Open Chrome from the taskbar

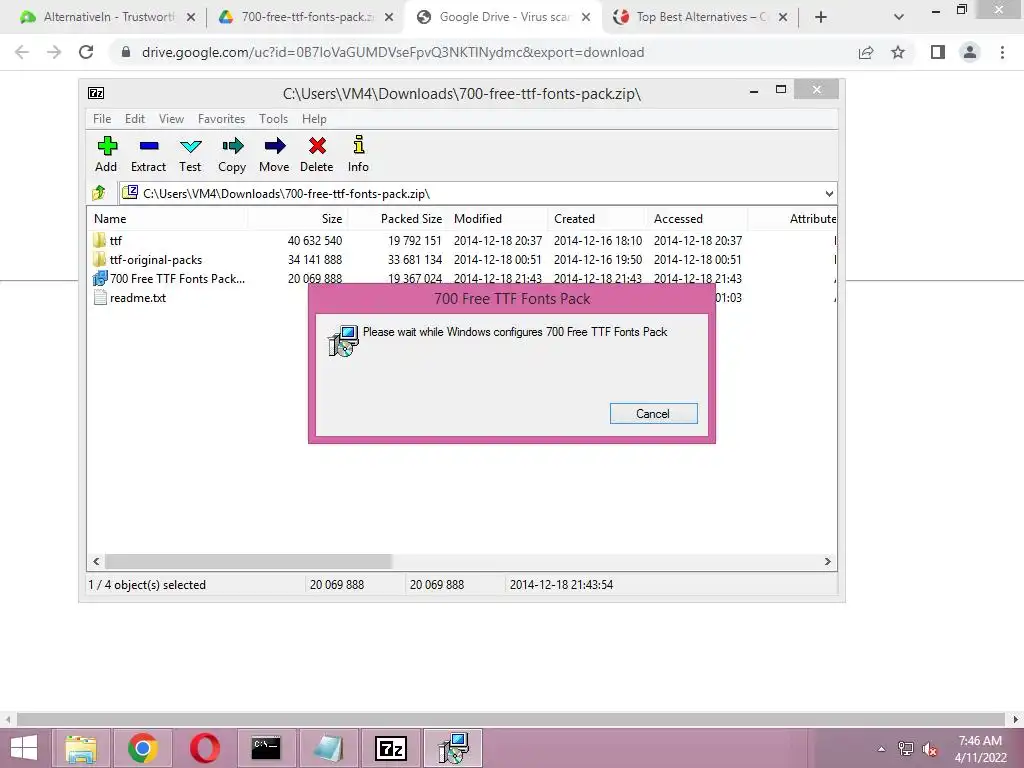(x=143, y=748)
